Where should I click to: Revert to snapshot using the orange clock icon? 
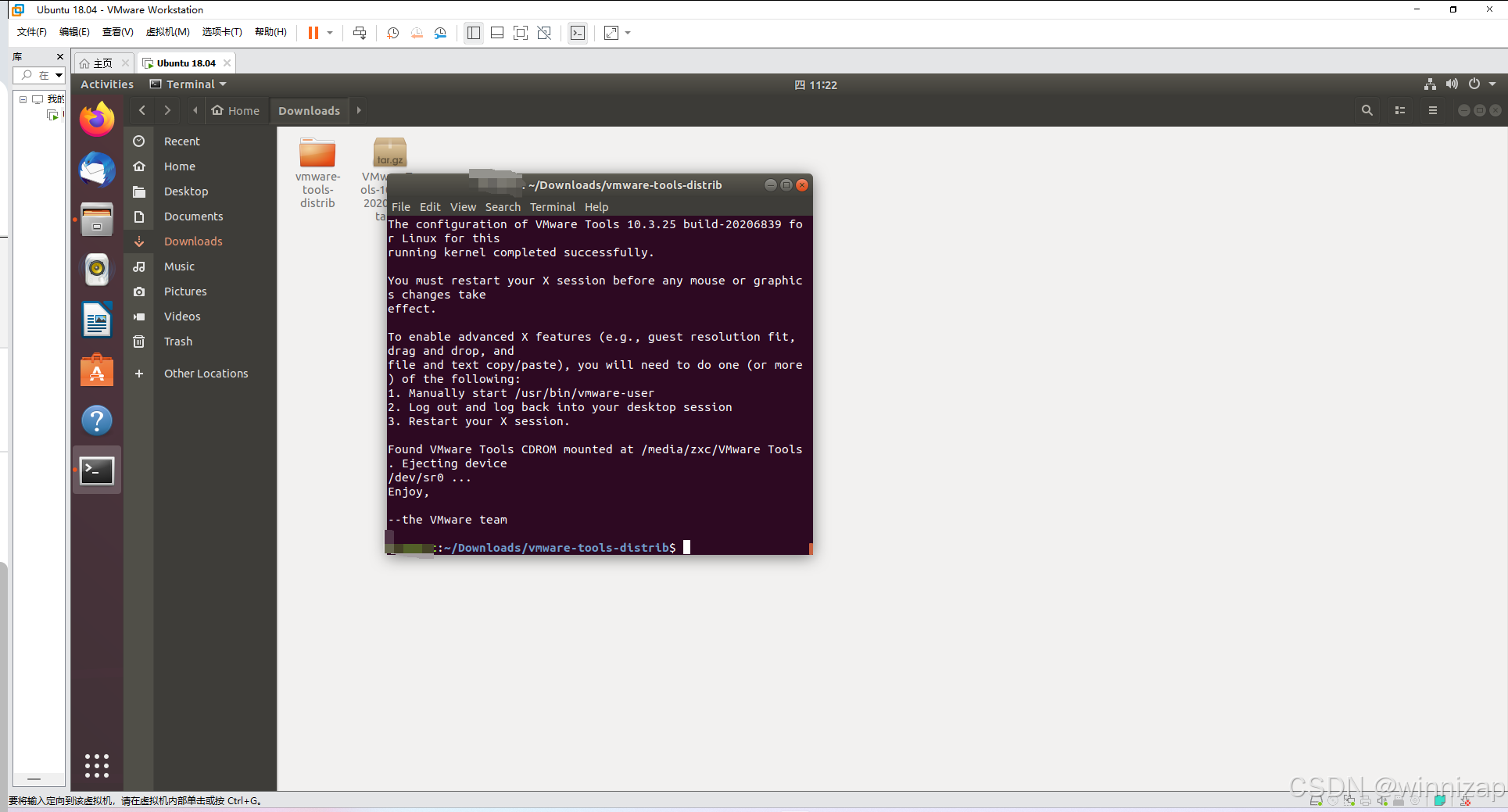tap(417, 33)
